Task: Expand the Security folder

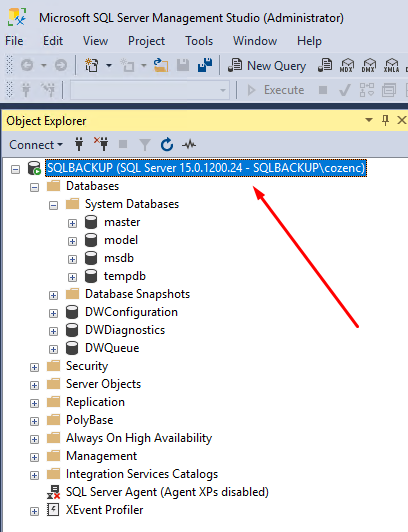Action: coord(34,367)
